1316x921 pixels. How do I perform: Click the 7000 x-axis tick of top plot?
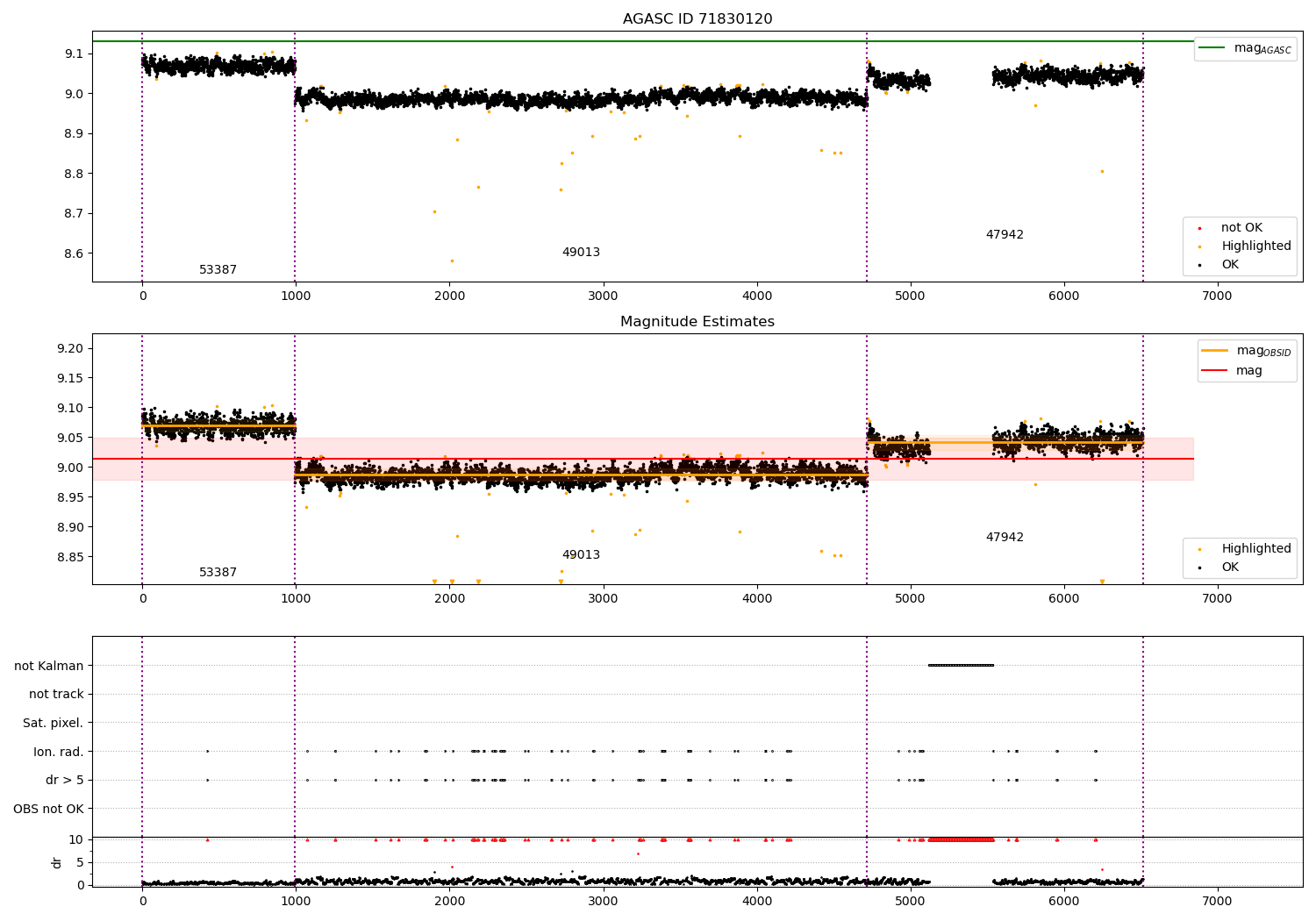point(1218,296)
